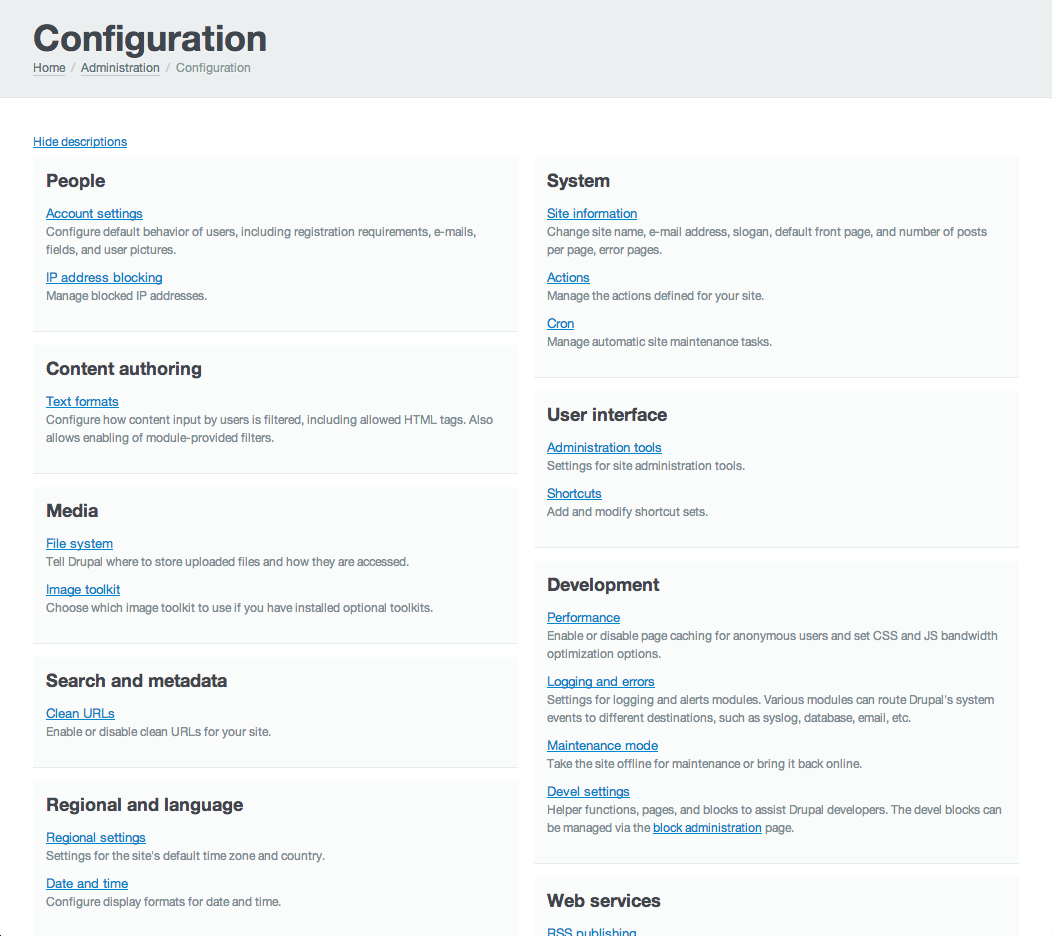Open Performance caching options
This screenshot has height=936, width=1052.
click(583, 617)
